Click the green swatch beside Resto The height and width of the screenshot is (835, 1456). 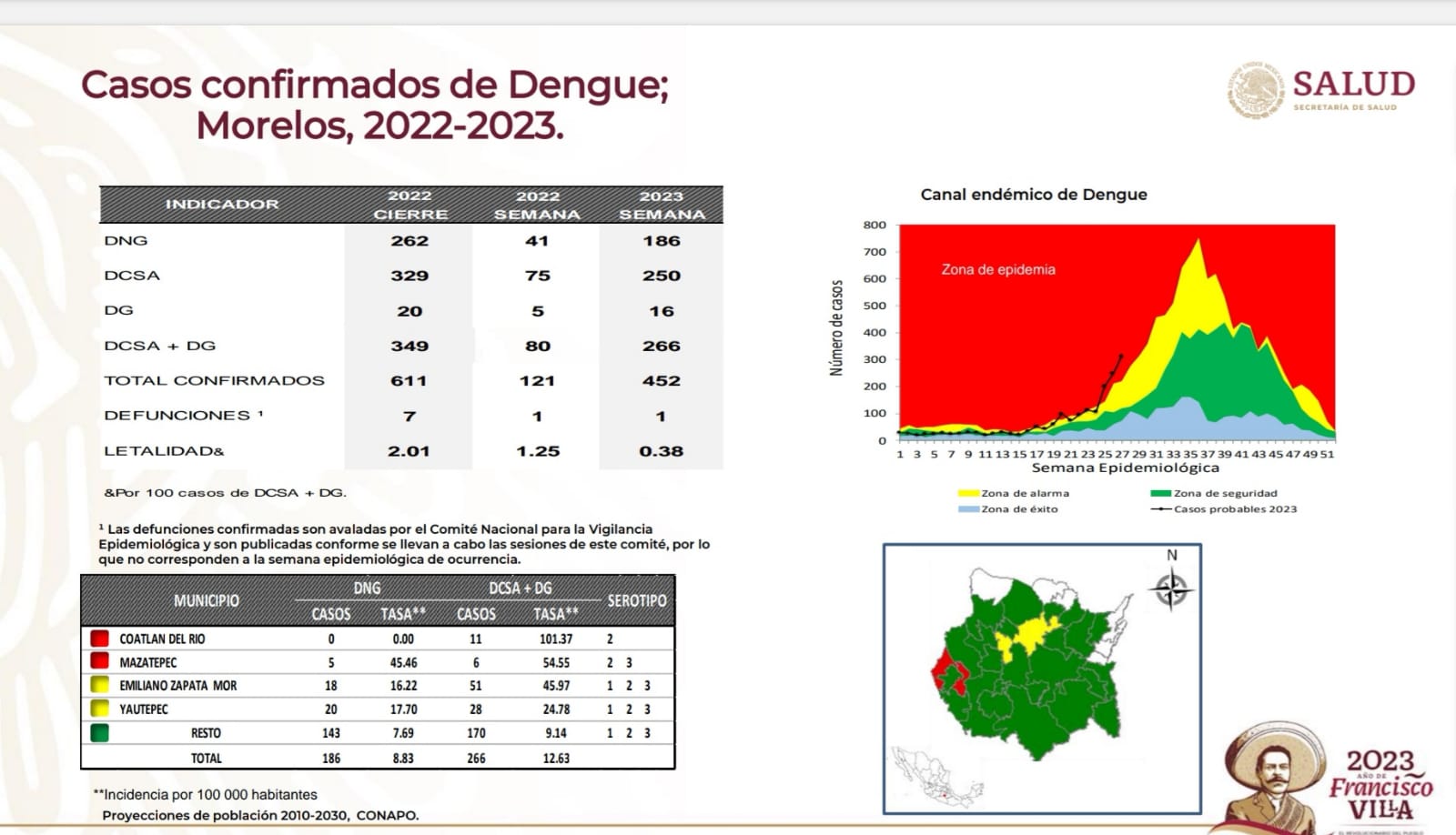100,732
